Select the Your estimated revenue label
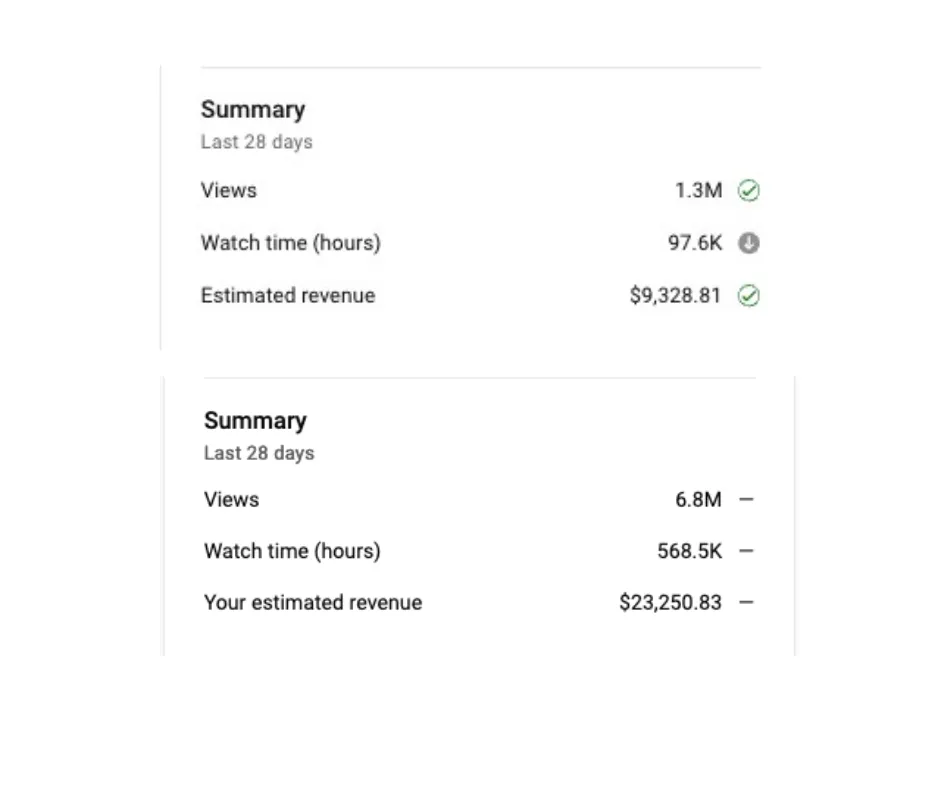Image resolution: width=940 pixels, height=788 pixels. [x=313, y=602]
